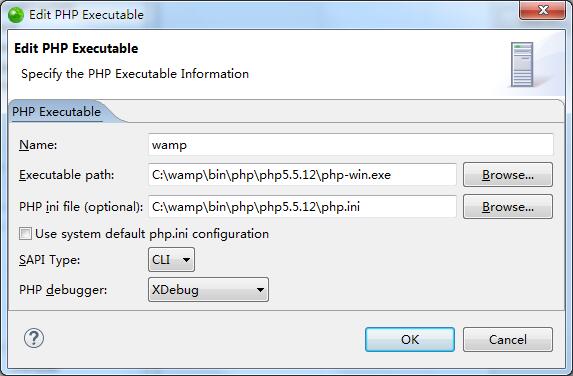
Task: Click the dropdown arrow next to XDebug
Action: pyautogui.click(x=260, y=290)
